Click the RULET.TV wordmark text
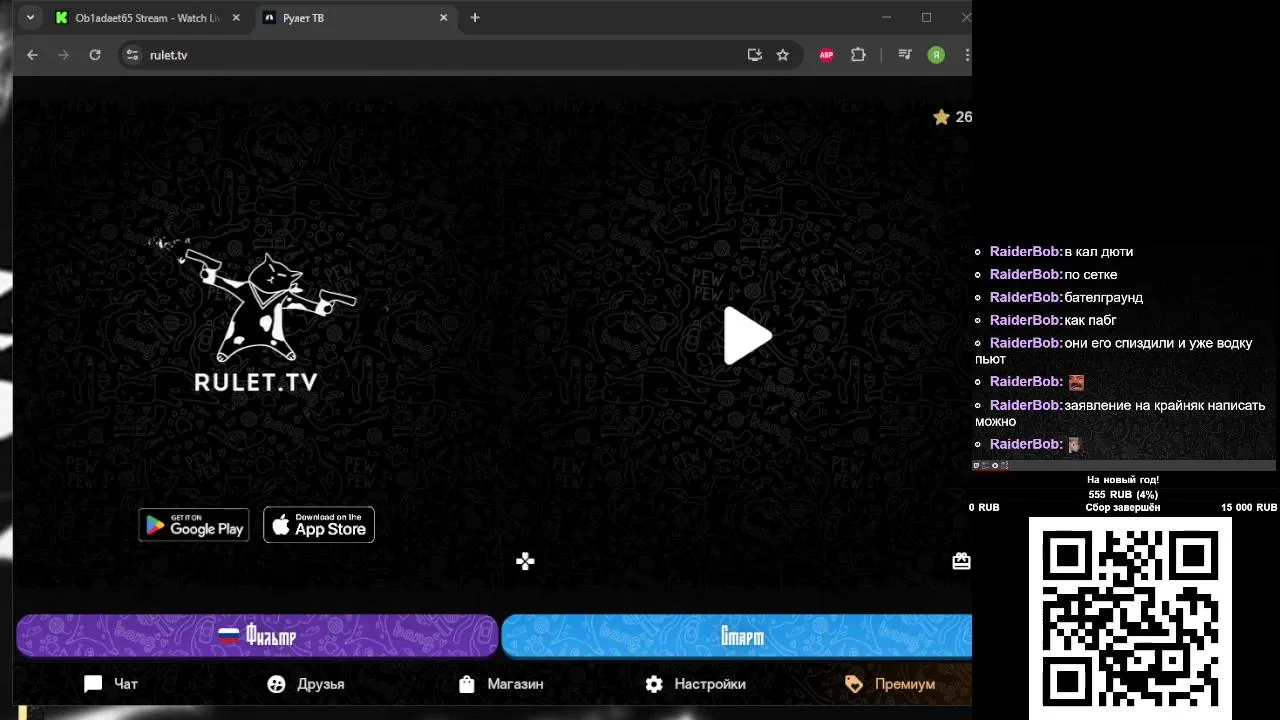The image size is (1280, 720). point(255,382)
